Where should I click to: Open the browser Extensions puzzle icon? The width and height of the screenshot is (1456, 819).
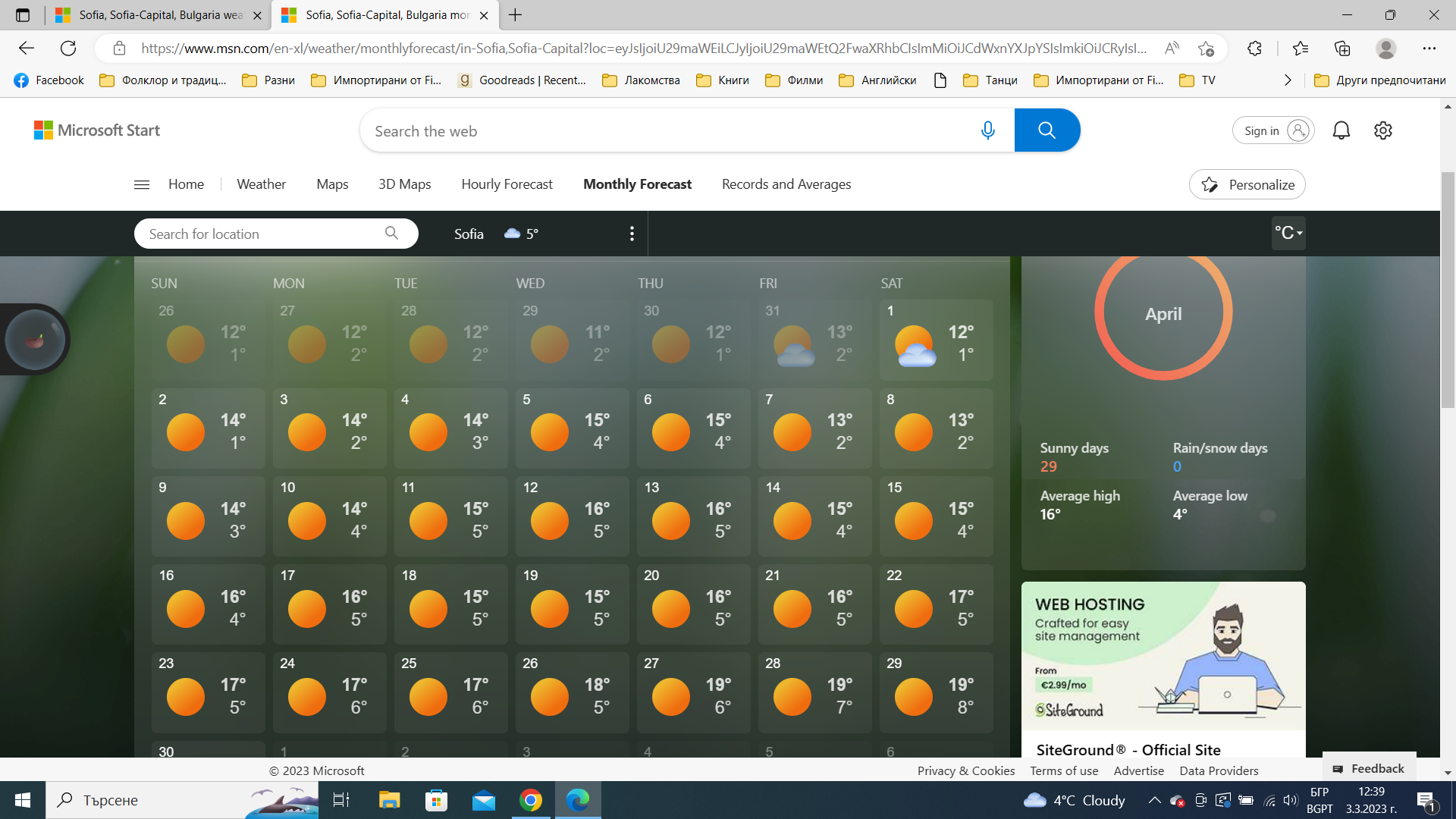[1254, 49]
